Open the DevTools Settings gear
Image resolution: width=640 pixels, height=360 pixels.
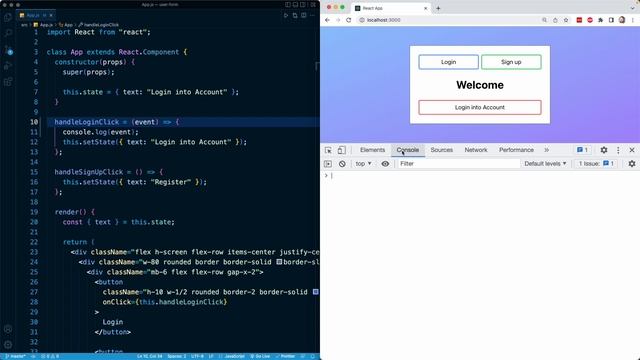click(x=604, y=150)
